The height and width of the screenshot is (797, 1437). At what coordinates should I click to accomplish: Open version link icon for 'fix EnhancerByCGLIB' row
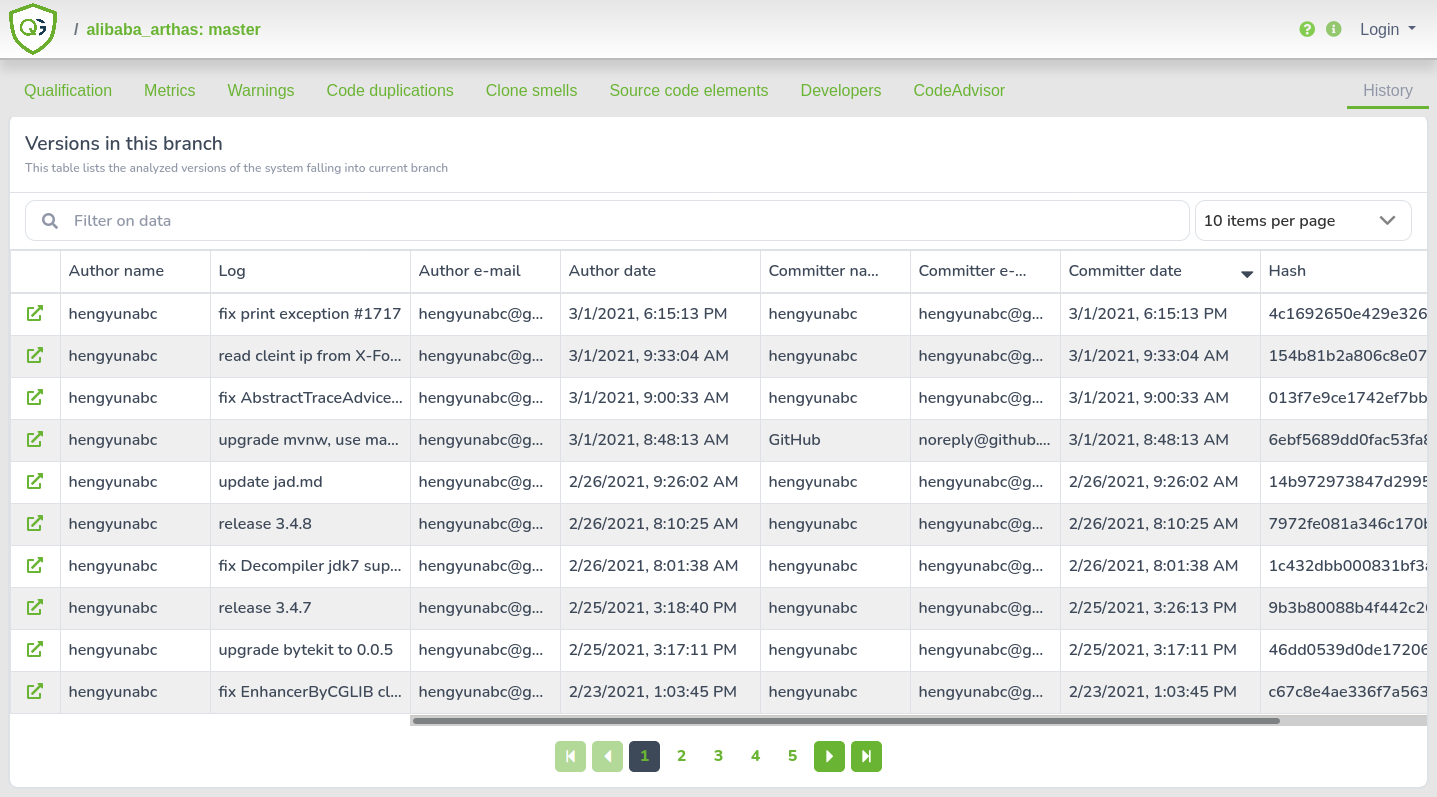click(35, 692)
